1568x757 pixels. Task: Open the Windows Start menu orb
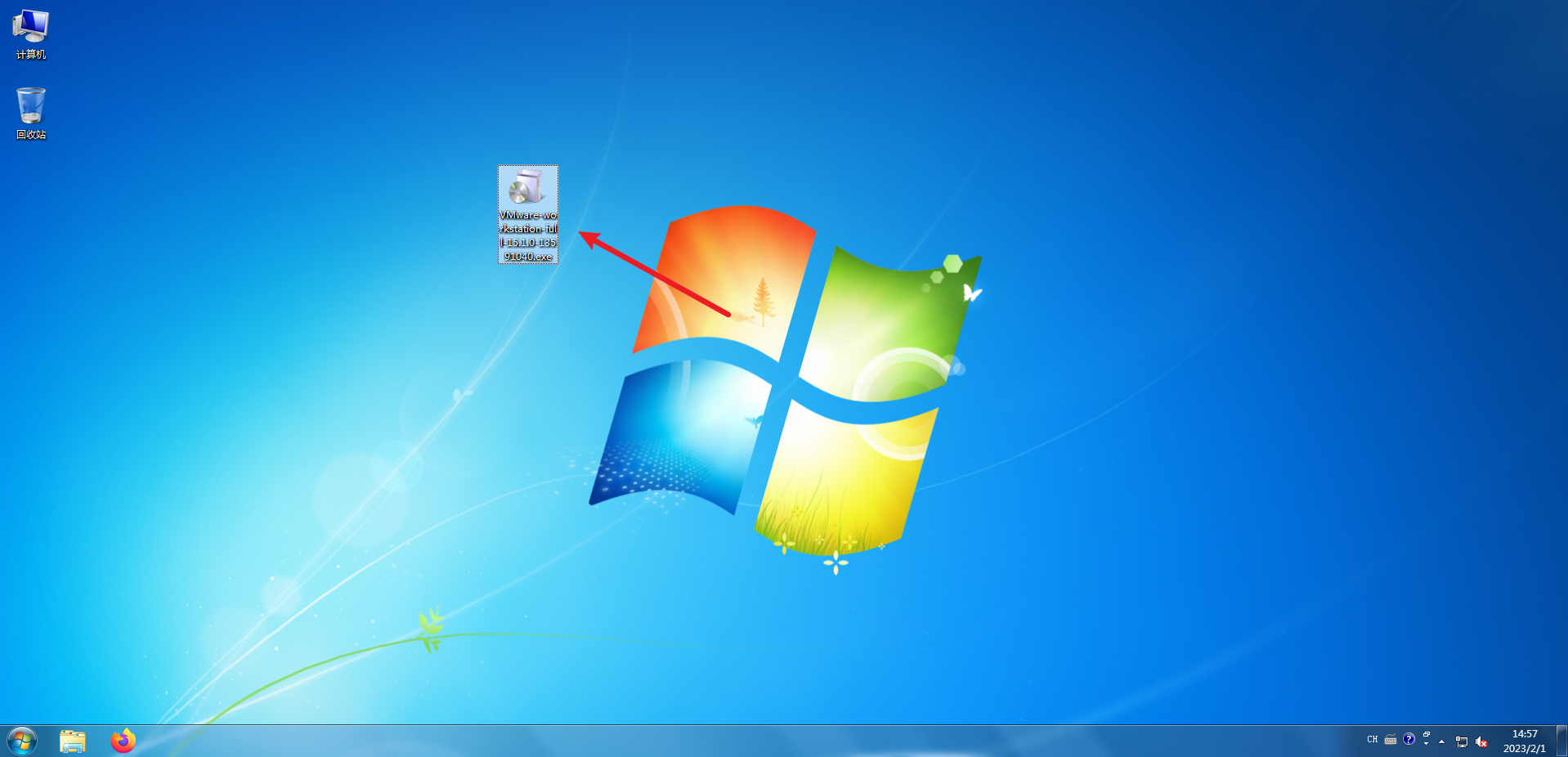tap(22, 741)
